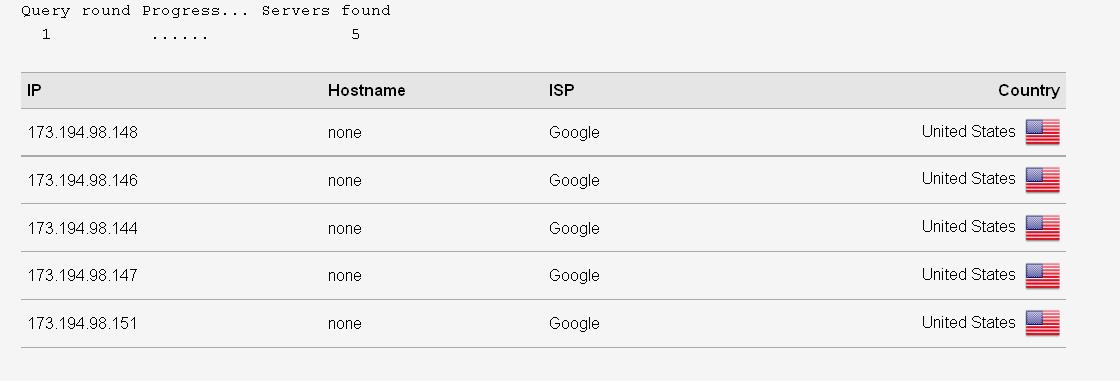Select the ISP column header
This screenshot has height=381, width=1120.
[x=561, y=90]
